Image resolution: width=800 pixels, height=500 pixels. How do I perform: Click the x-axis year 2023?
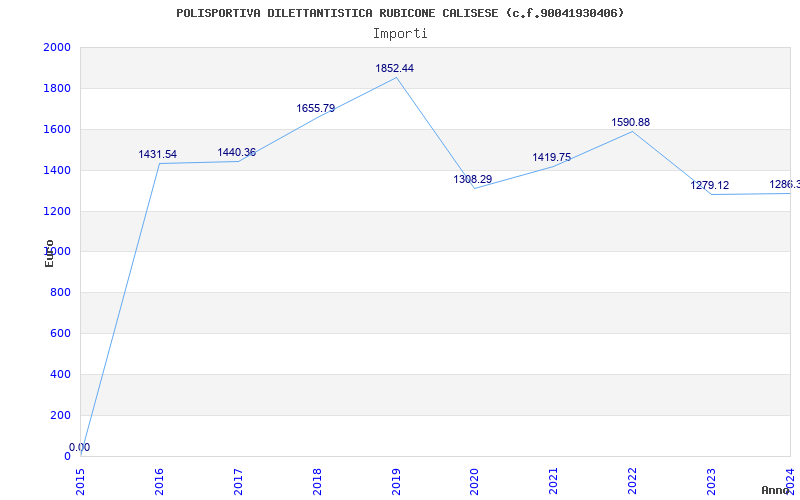tap(711, 481)
